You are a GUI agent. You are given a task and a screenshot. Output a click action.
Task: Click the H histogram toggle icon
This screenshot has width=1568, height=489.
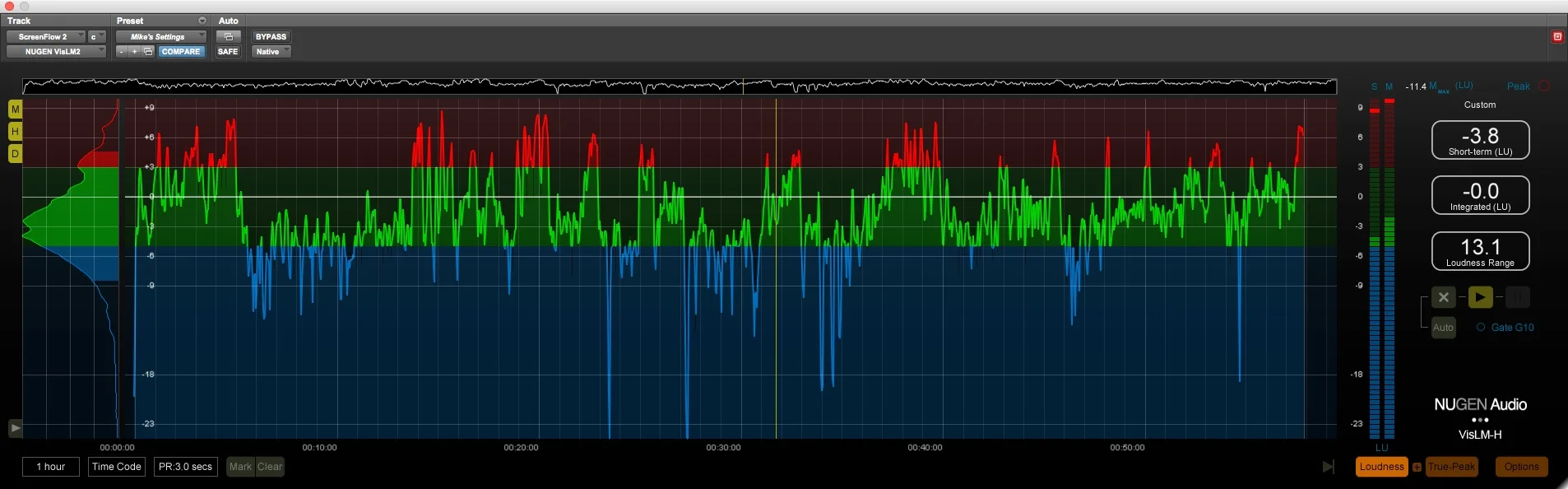click(x=15, y=132)
